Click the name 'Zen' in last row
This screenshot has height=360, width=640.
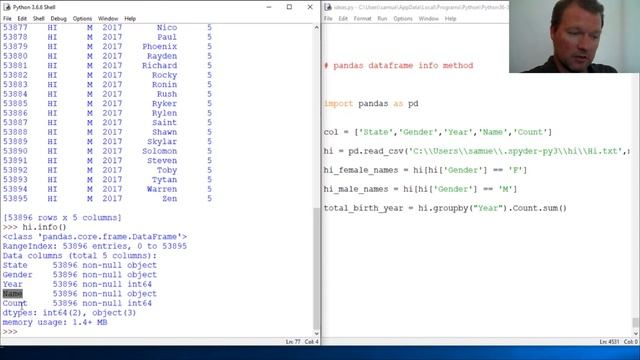click(x=170, y=199)
